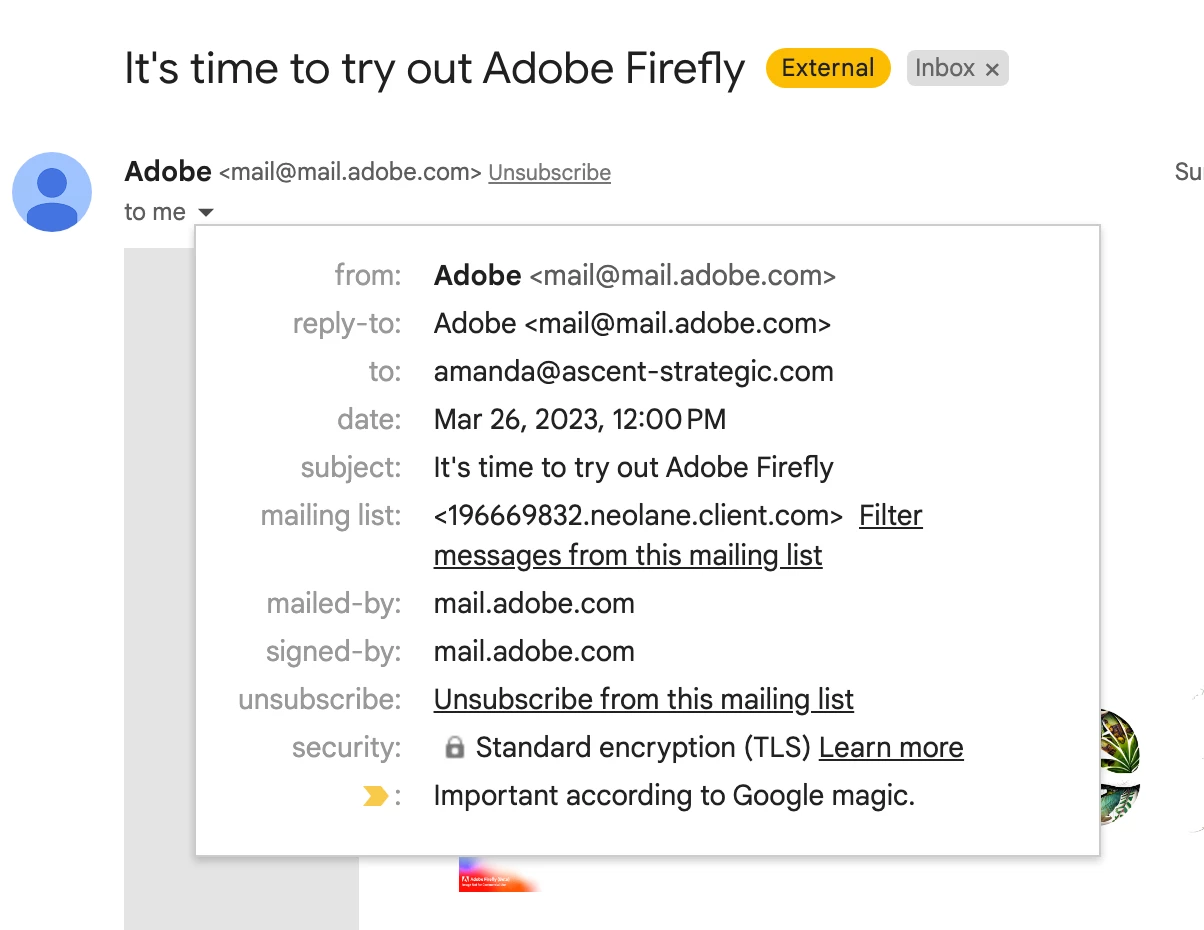
Task: Click the yellow External badge
Action: pyautogui.click(x=827, y=68)
